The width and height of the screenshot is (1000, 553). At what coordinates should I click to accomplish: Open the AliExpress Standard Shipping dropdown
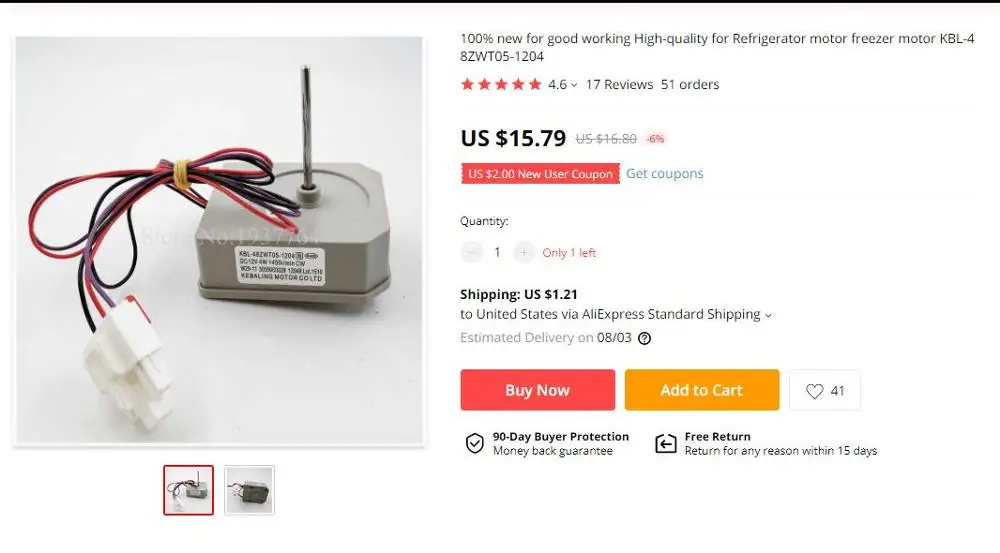pos(768,316)
